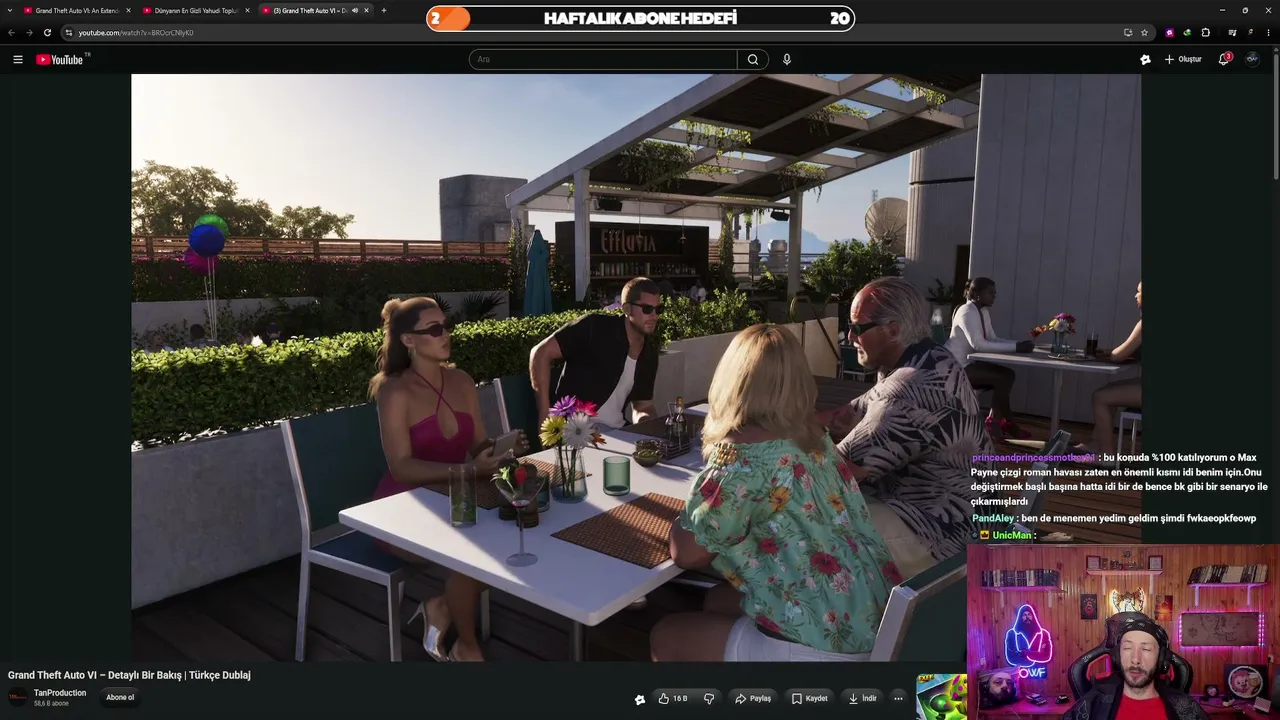Go to the YouTube home logo

coord(62,59)
